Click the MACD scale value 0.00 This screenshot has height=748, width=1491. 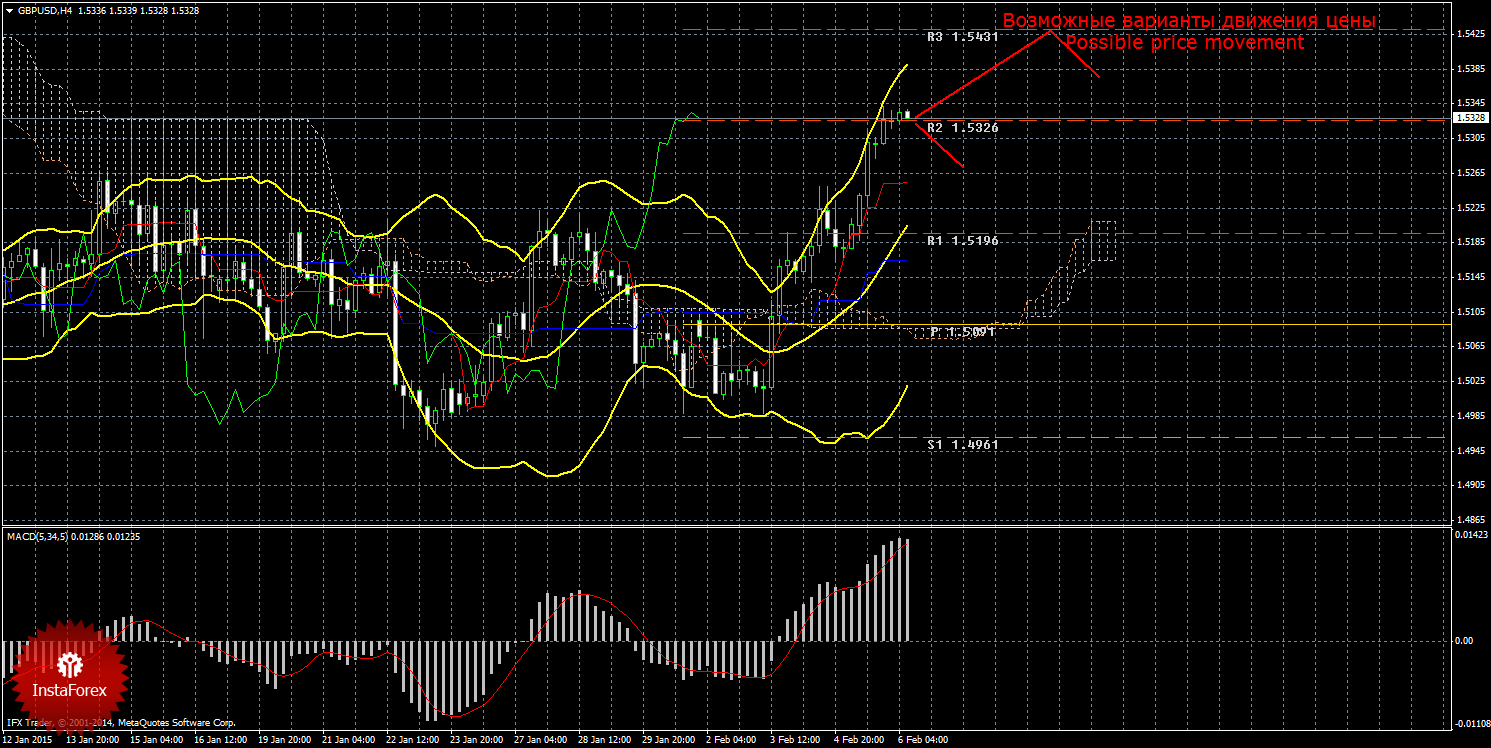(1463, 640)
